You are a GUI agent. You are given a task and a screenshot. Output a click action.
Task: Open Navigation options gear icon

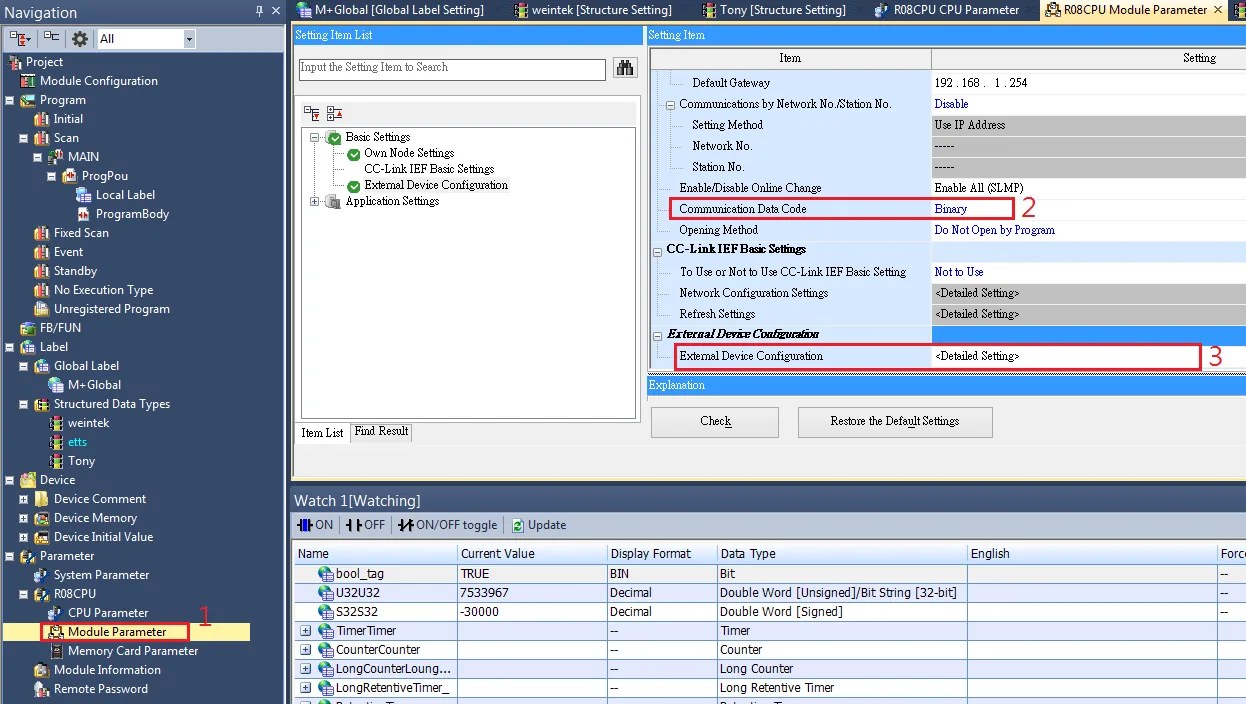(x=80, y=38)
